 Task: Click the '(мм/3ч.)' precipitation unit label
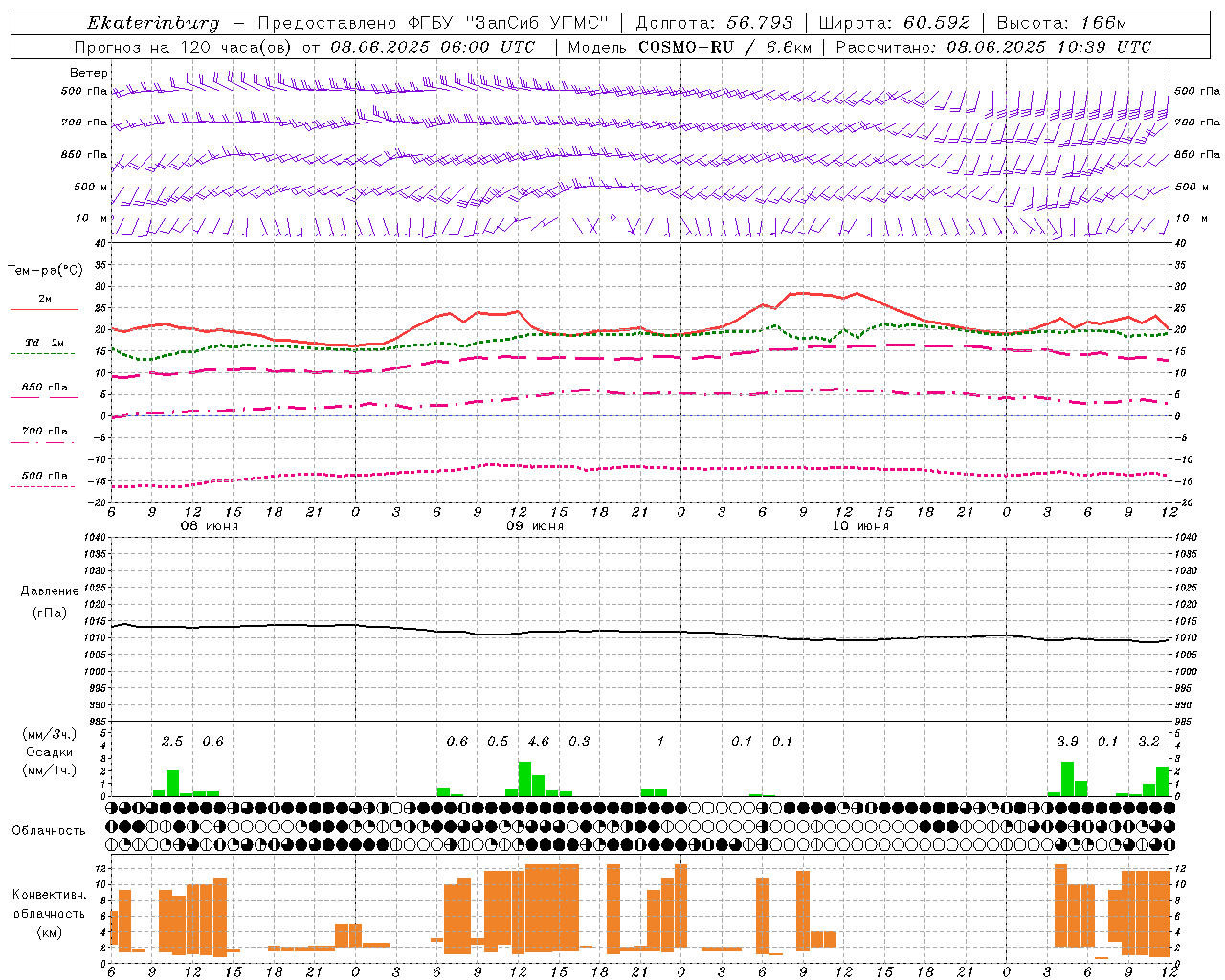pyautogui.click(x=49, y=734)
